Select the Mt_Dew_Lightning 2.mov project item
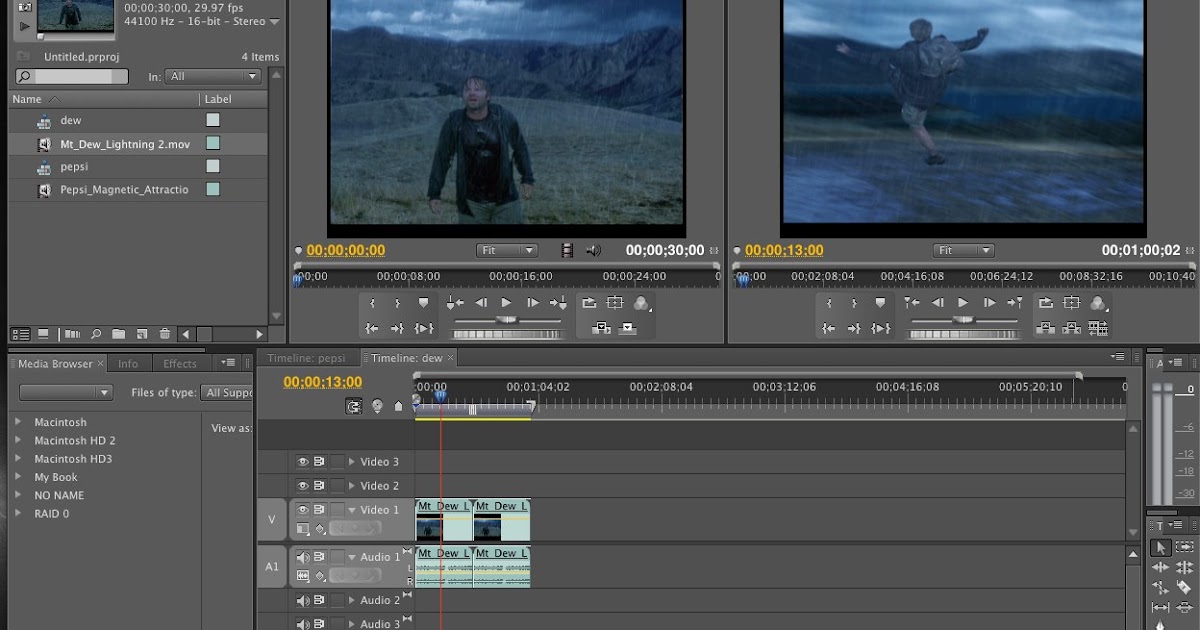Image resolution: width=1200 pixels, height=630 pixels. pyautogui.click(x=124, y=144)
